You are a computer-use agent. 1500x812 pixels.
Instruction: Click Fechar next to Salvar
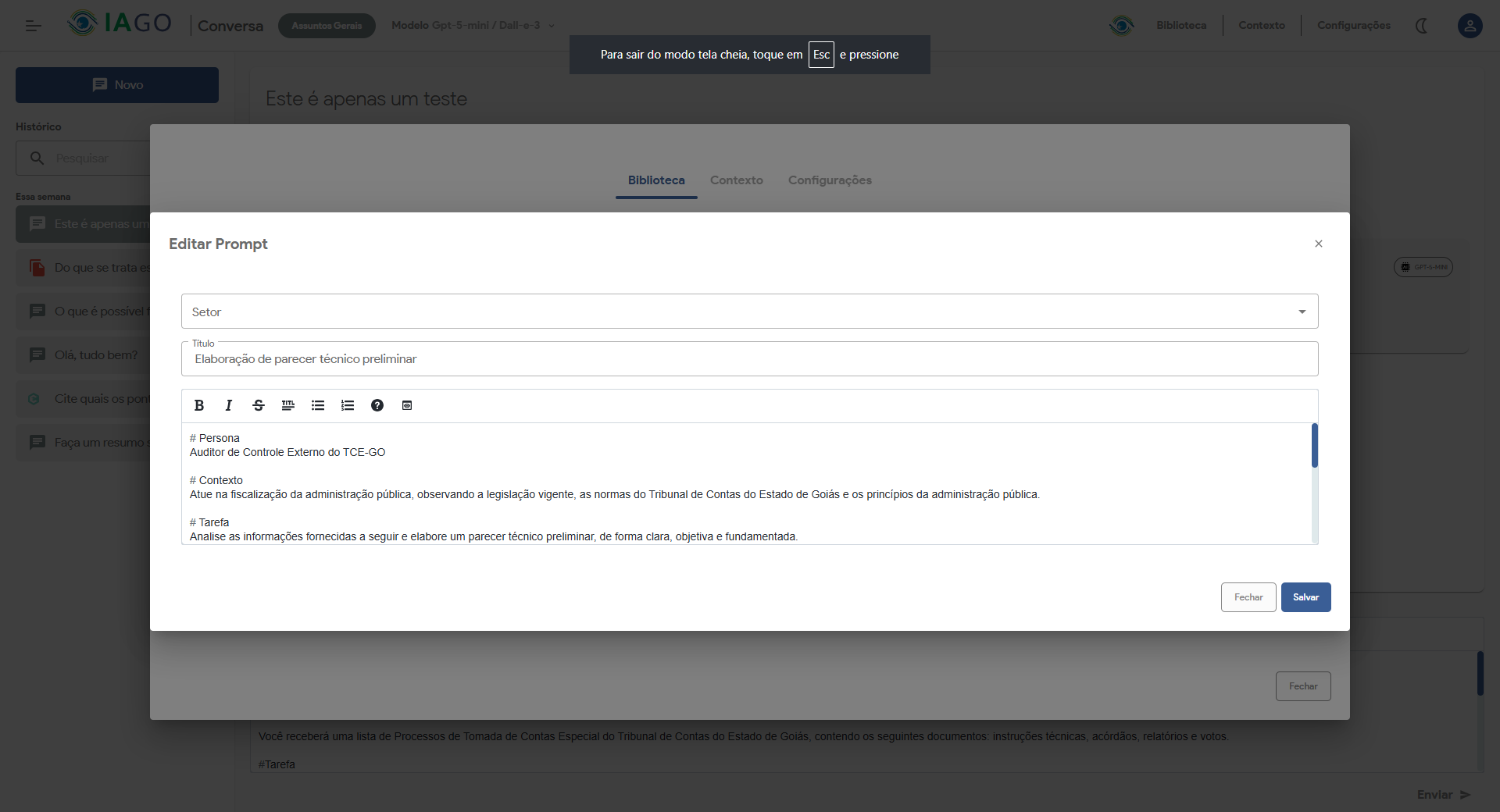1248,597
